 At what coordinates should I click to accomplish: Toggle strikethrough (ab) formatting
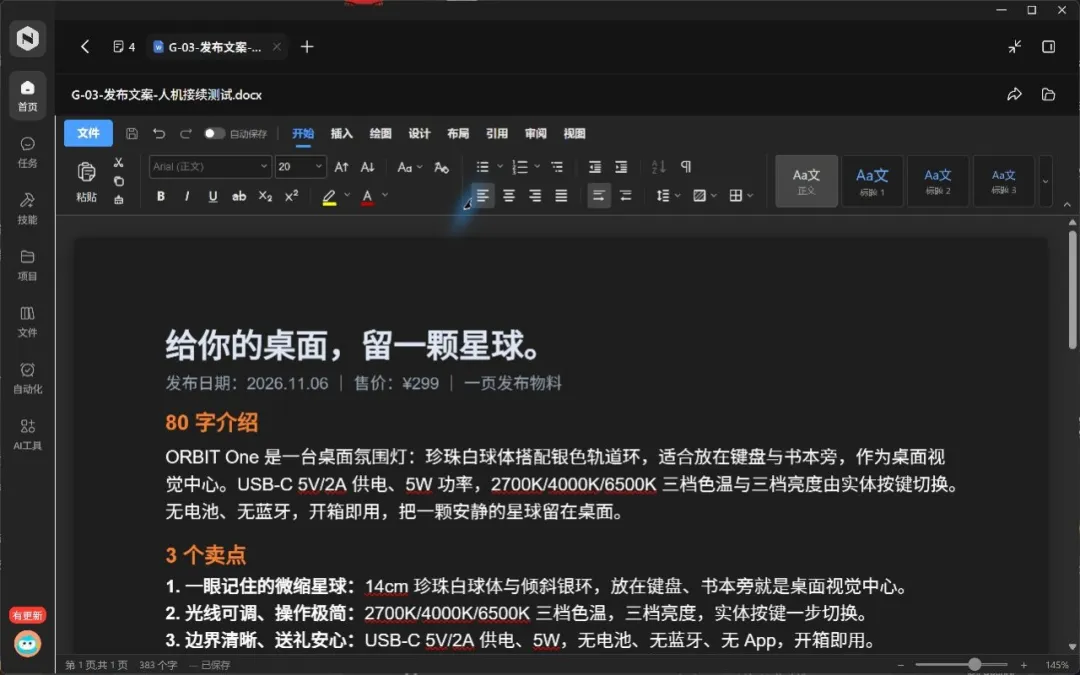point(239,196)
